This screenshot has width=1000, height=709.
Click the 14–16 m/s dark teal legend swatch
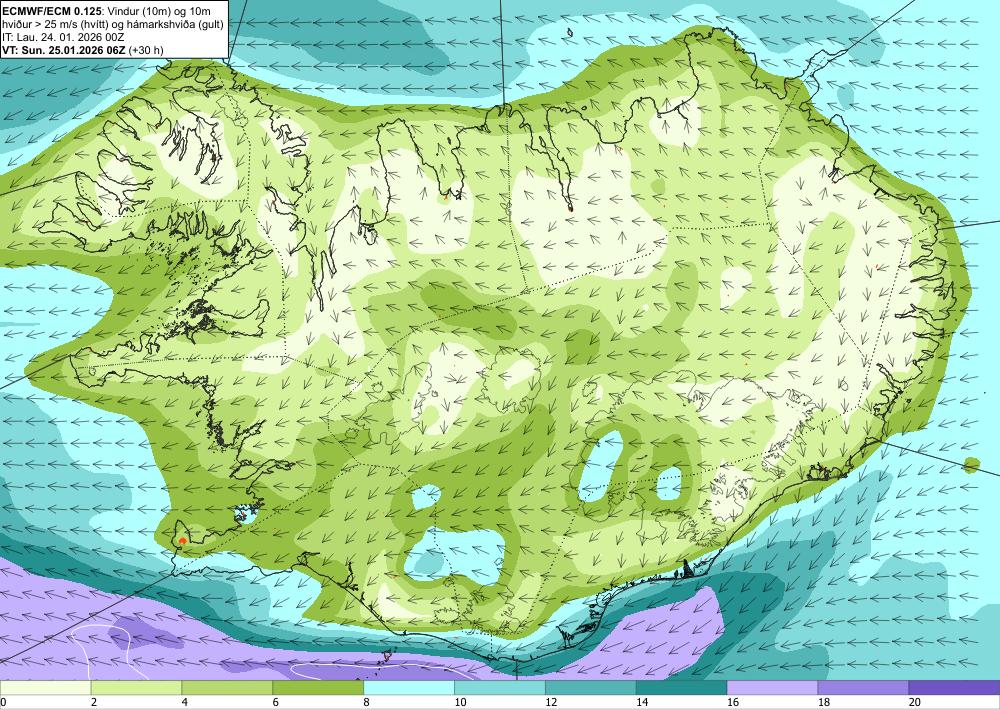point(681,688)
